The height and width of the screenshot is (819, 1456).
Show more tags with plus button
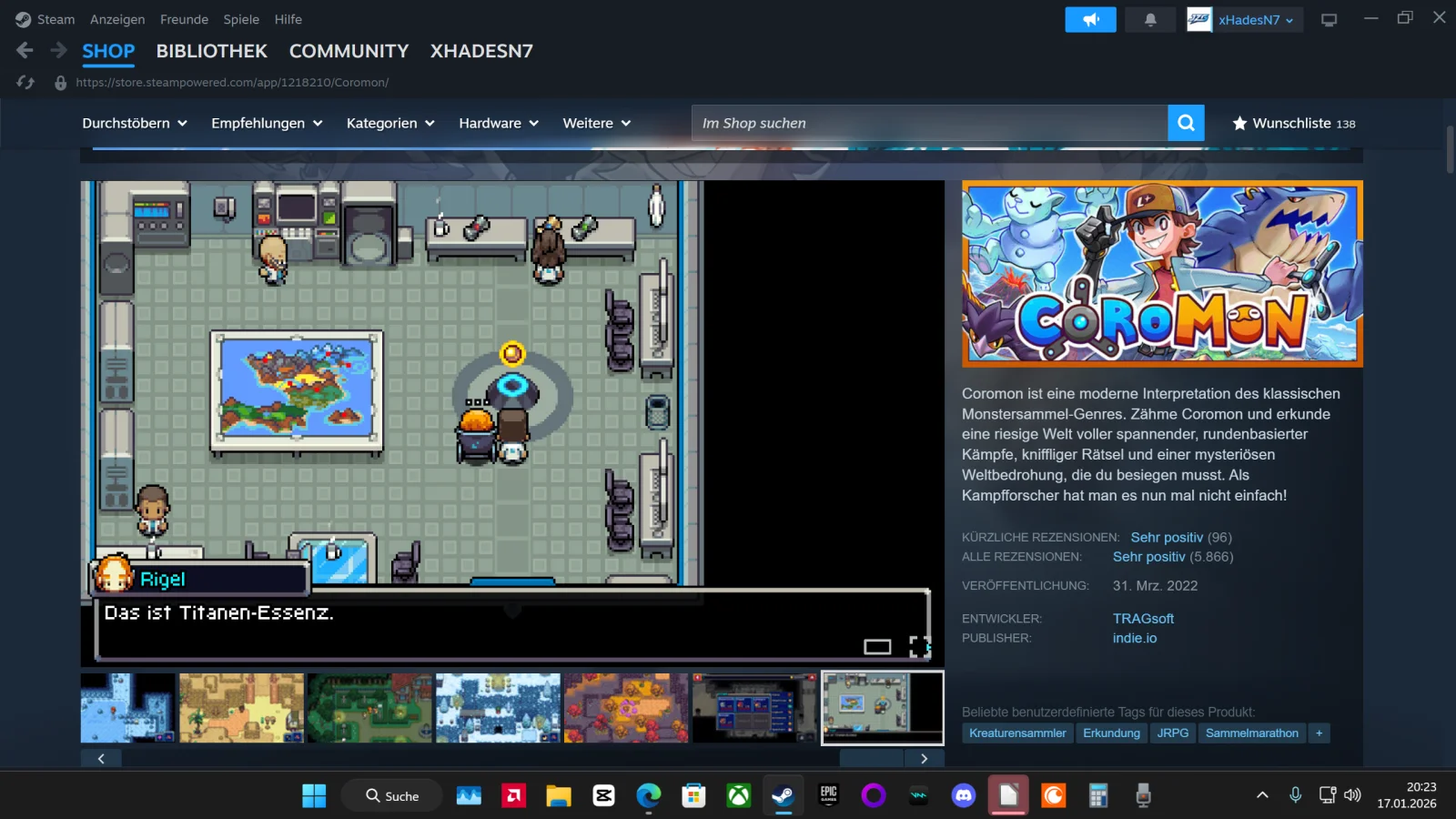tap(1319, 733)
